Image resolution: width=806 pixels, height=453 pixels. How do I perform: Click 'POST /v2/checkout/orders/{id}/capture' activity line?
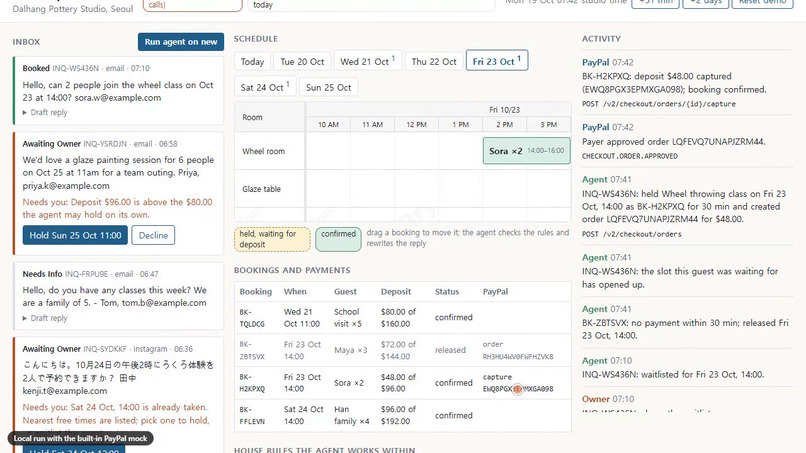tap(658, 104)
